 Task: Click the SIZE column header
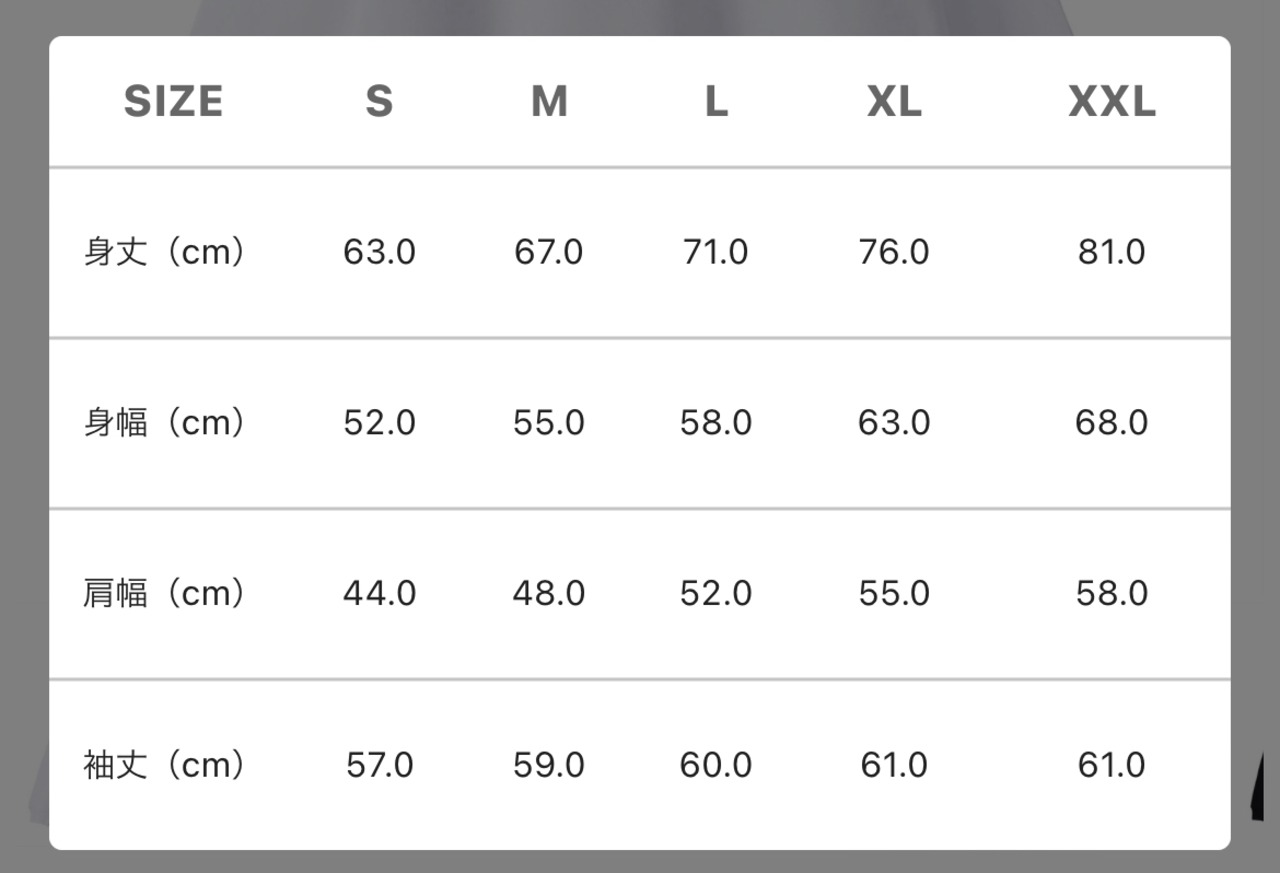click(x=173, y=102)
